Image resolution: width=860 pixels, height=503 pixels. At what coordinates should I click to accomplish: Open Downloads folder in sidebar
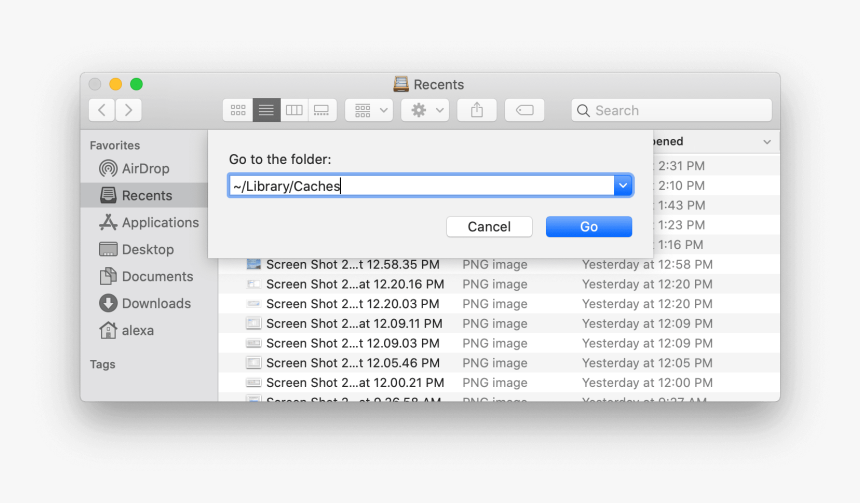155,304
